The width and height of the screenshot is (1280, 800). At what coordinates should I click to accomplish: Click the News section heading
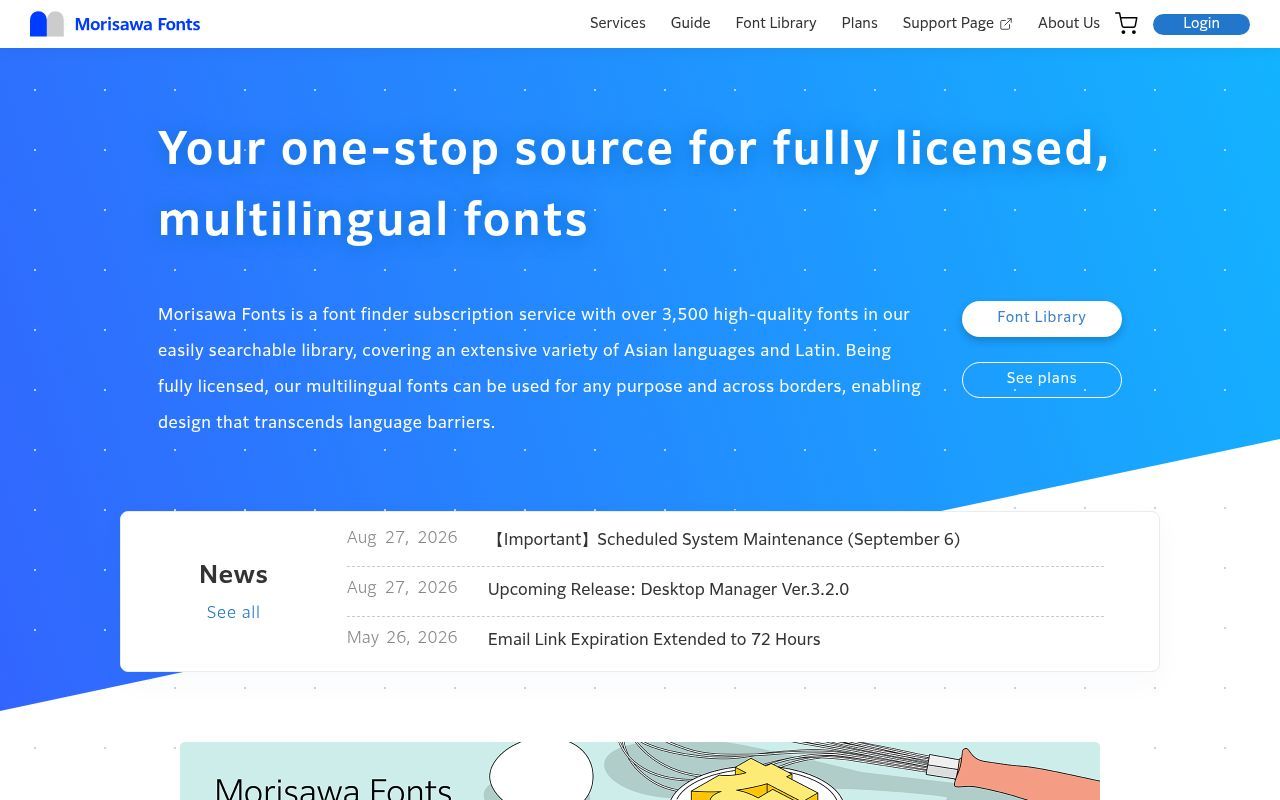coord(233,575)
